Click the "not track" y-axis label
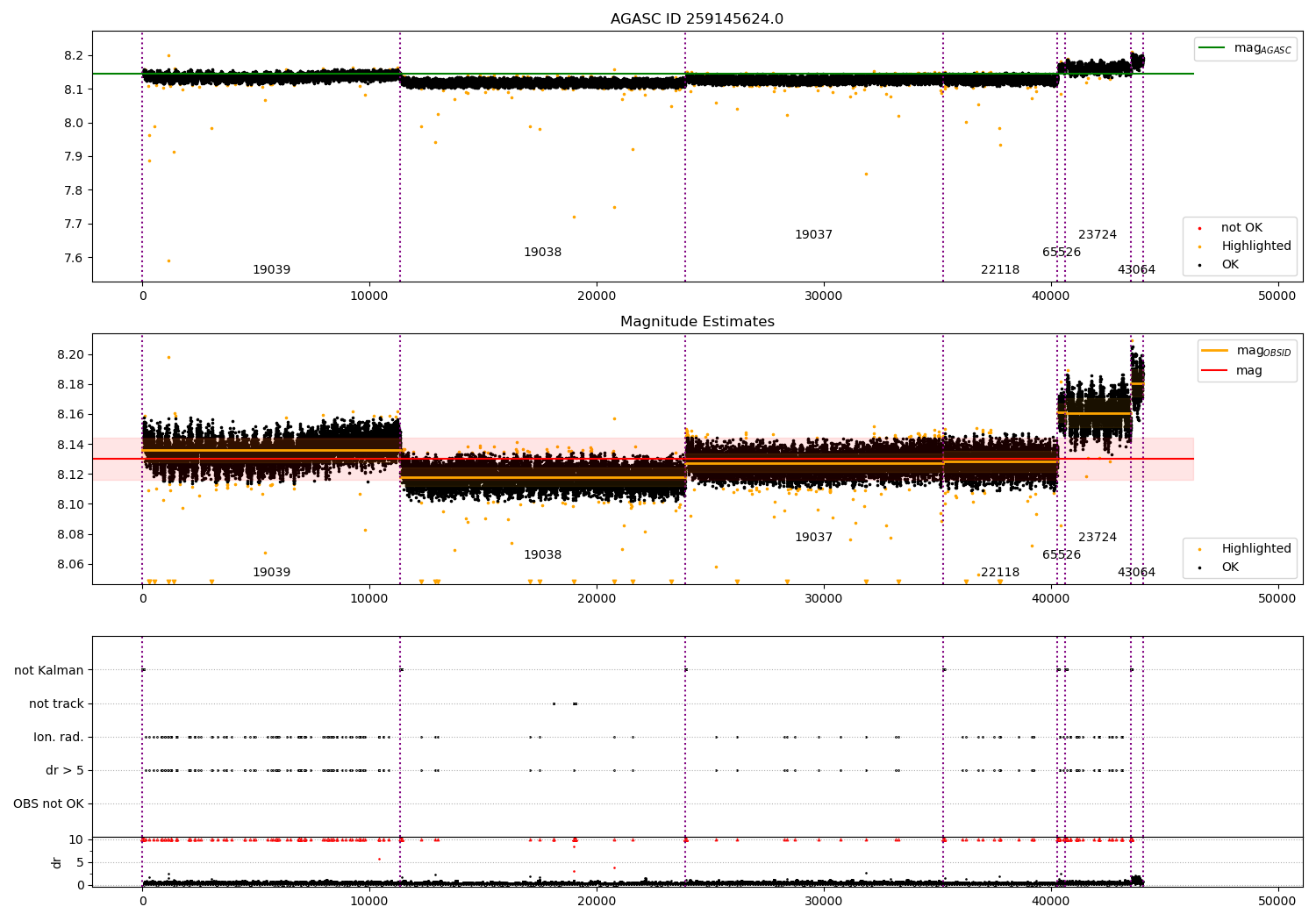This screenshot has width=1316, height=921. click(56, 703)
